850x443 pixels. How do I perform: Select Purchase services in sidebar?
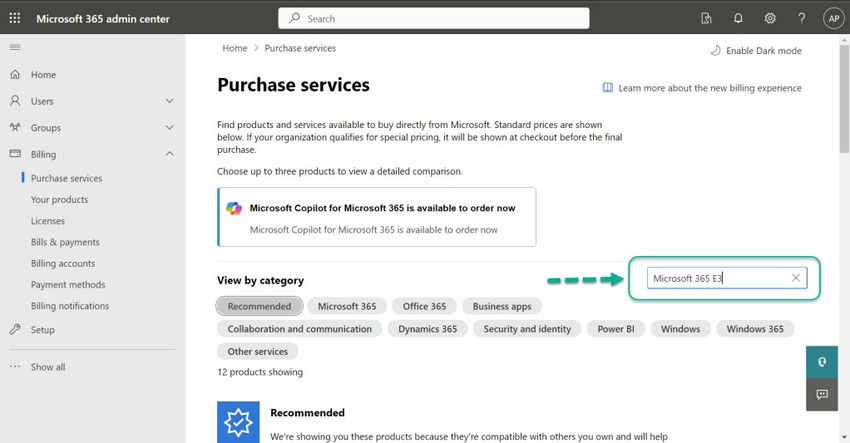tap(66, 178)
